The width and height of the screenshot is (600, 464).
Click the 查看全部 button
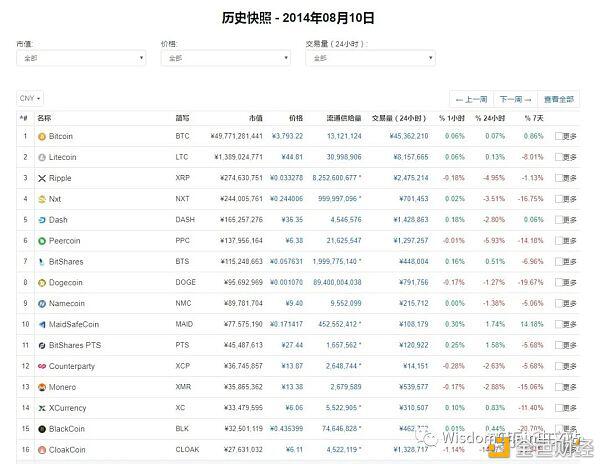coord(559,99)
